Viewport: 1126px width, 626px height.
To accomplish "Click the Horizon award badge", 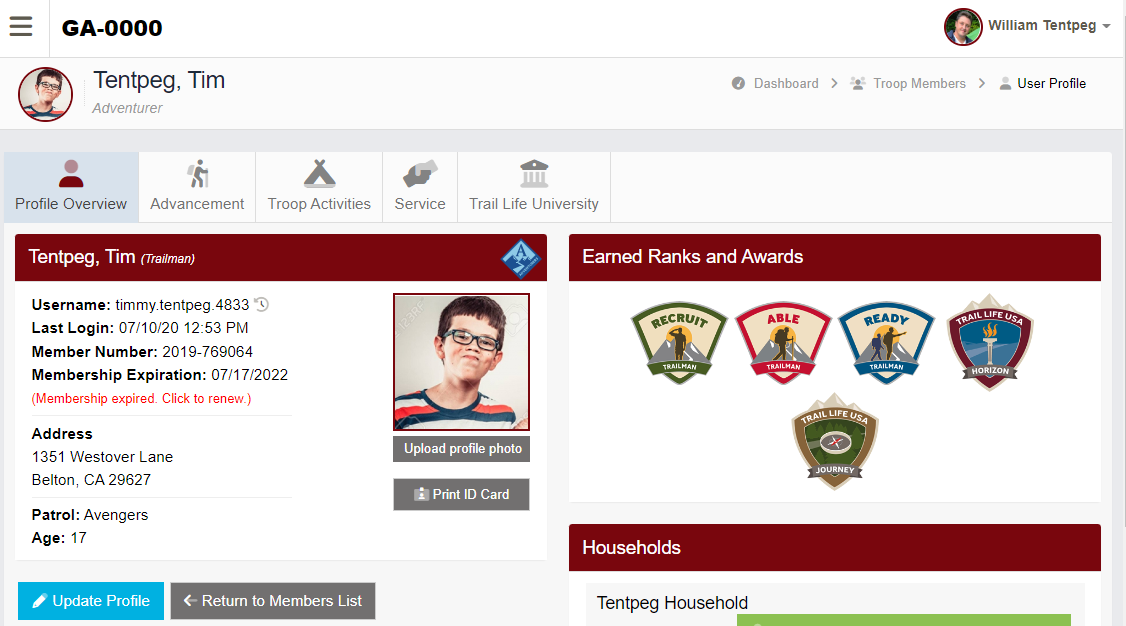I will tap(990, 342).
